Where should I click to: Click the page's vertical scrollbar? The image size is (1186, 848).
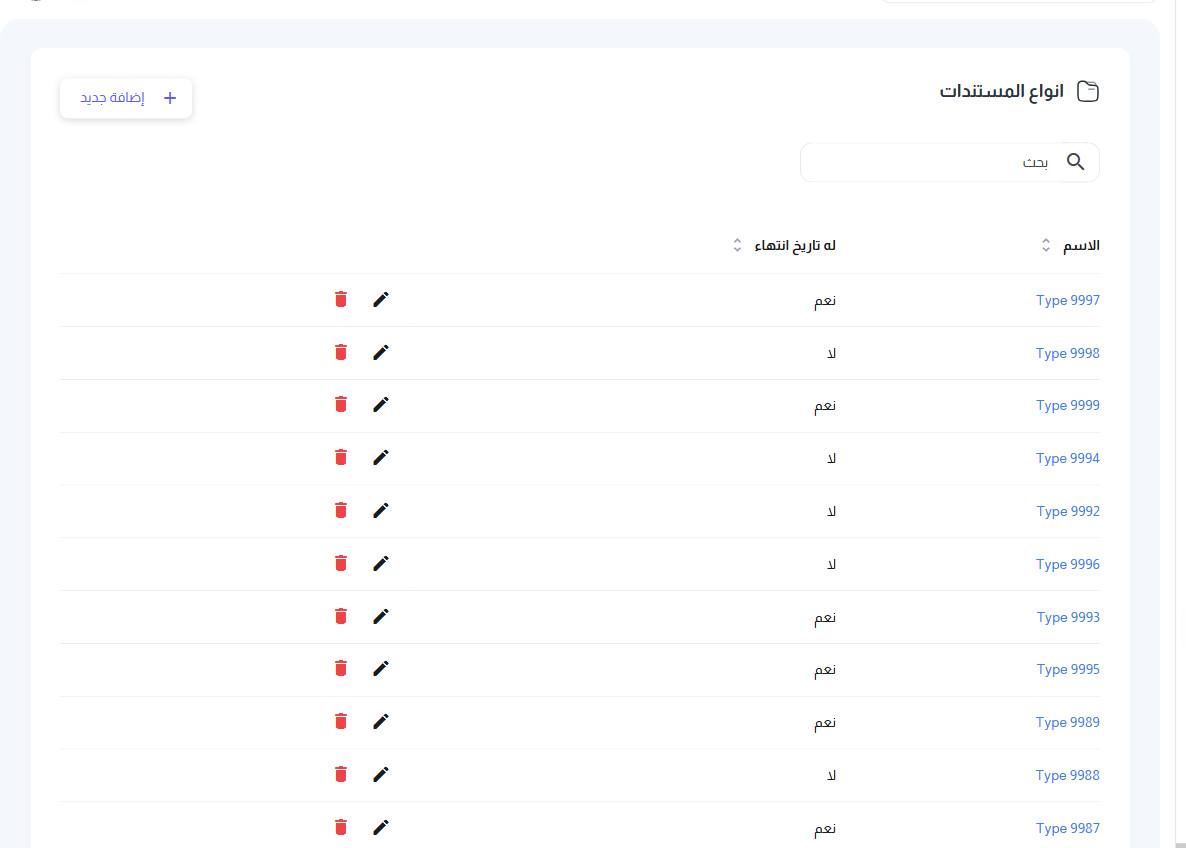1180,424
